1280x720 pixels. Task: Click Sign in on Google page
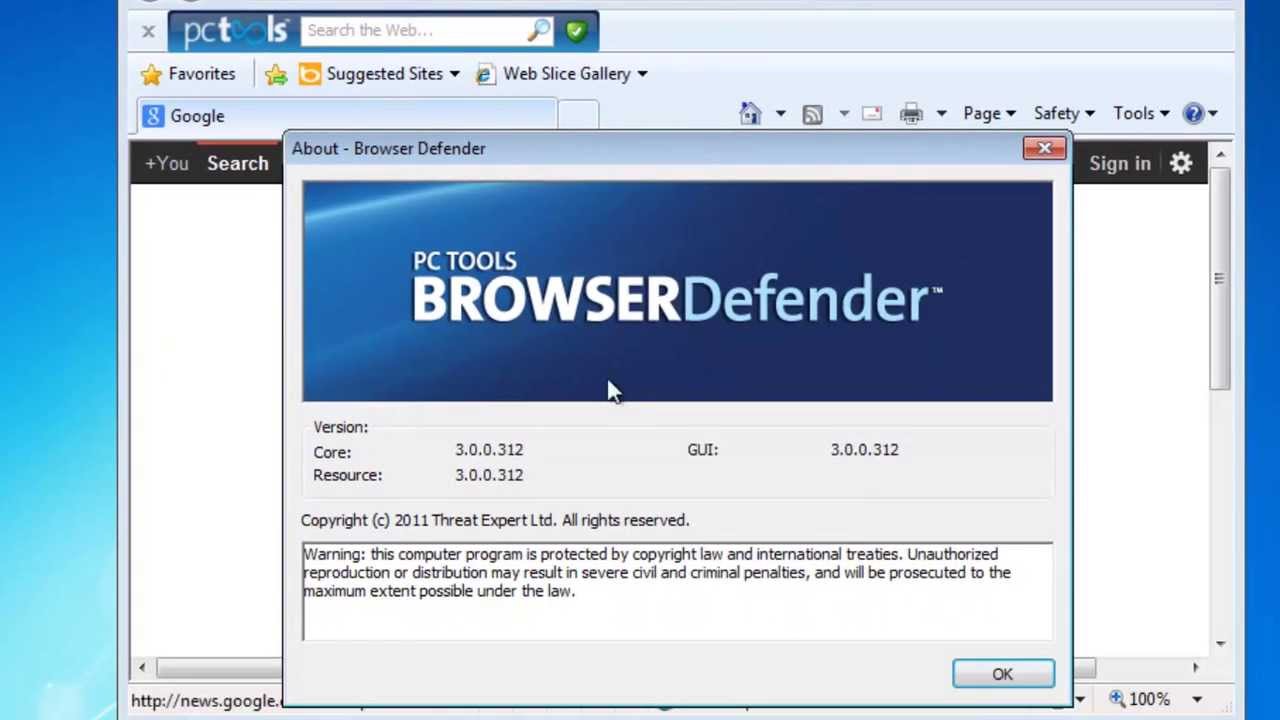(x=1119, y=163)
